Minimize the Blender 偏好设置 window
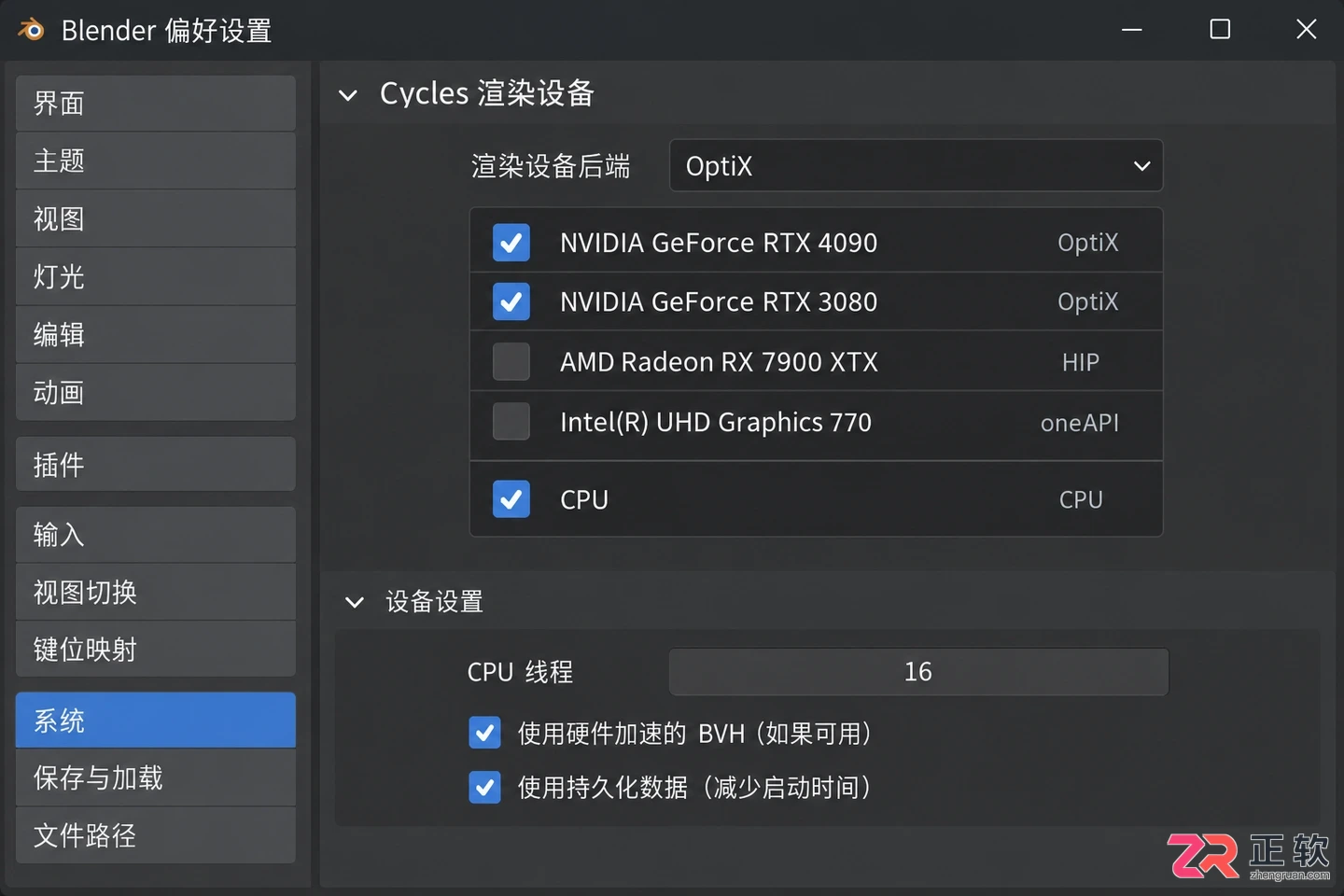1344x896 pixels. tap(1132, 30)
